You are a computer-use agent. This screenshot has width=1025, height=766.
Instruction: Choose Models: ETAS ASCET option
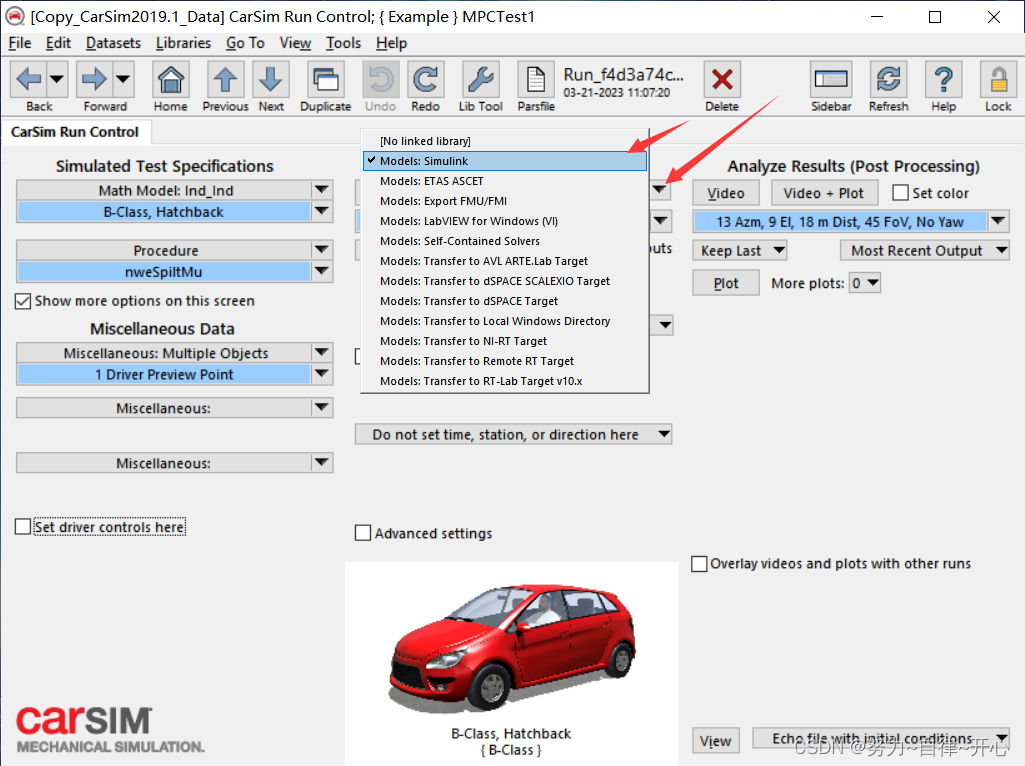point(505,181)
